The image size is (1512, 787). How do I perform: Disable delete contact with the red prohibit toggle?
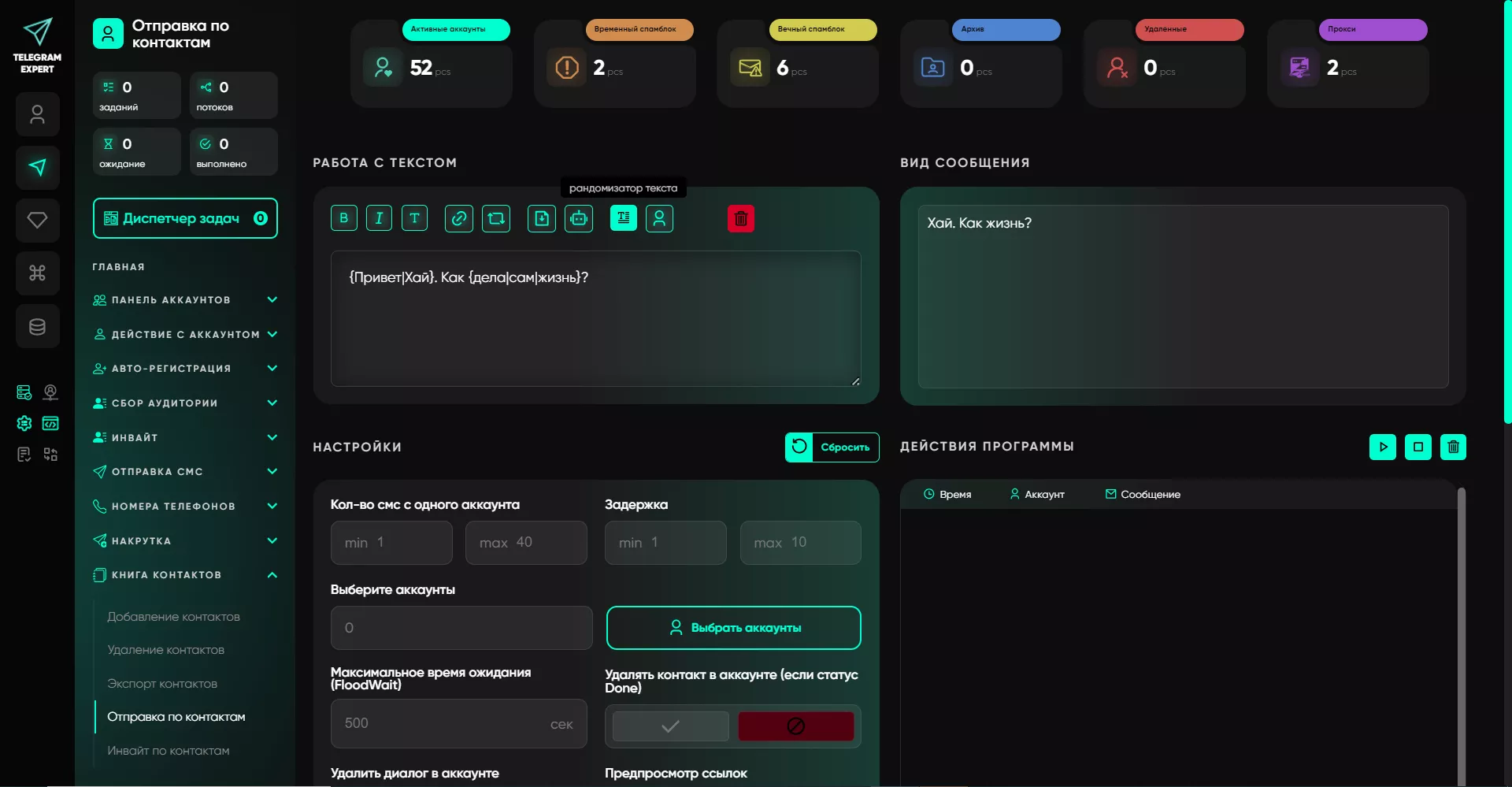pos(796,726)
